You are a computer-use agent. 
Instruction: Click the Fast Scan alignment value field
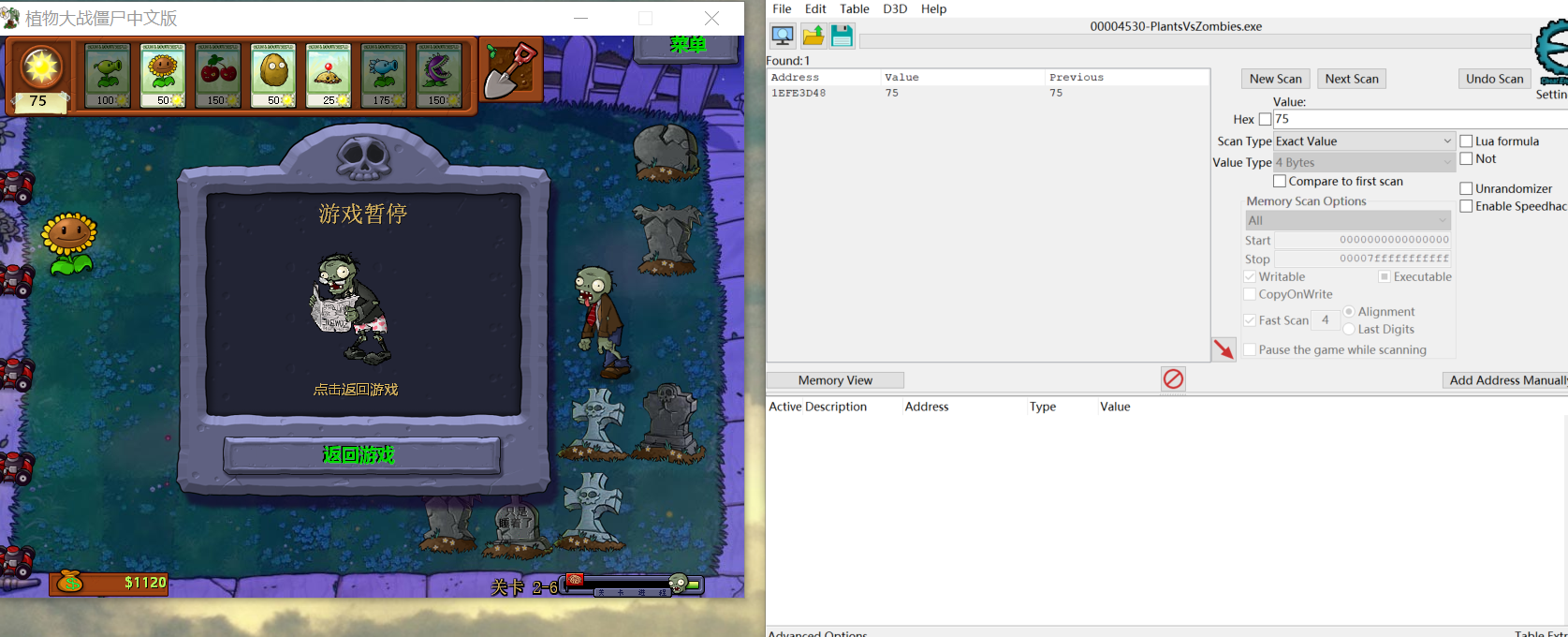point(1325,320)
